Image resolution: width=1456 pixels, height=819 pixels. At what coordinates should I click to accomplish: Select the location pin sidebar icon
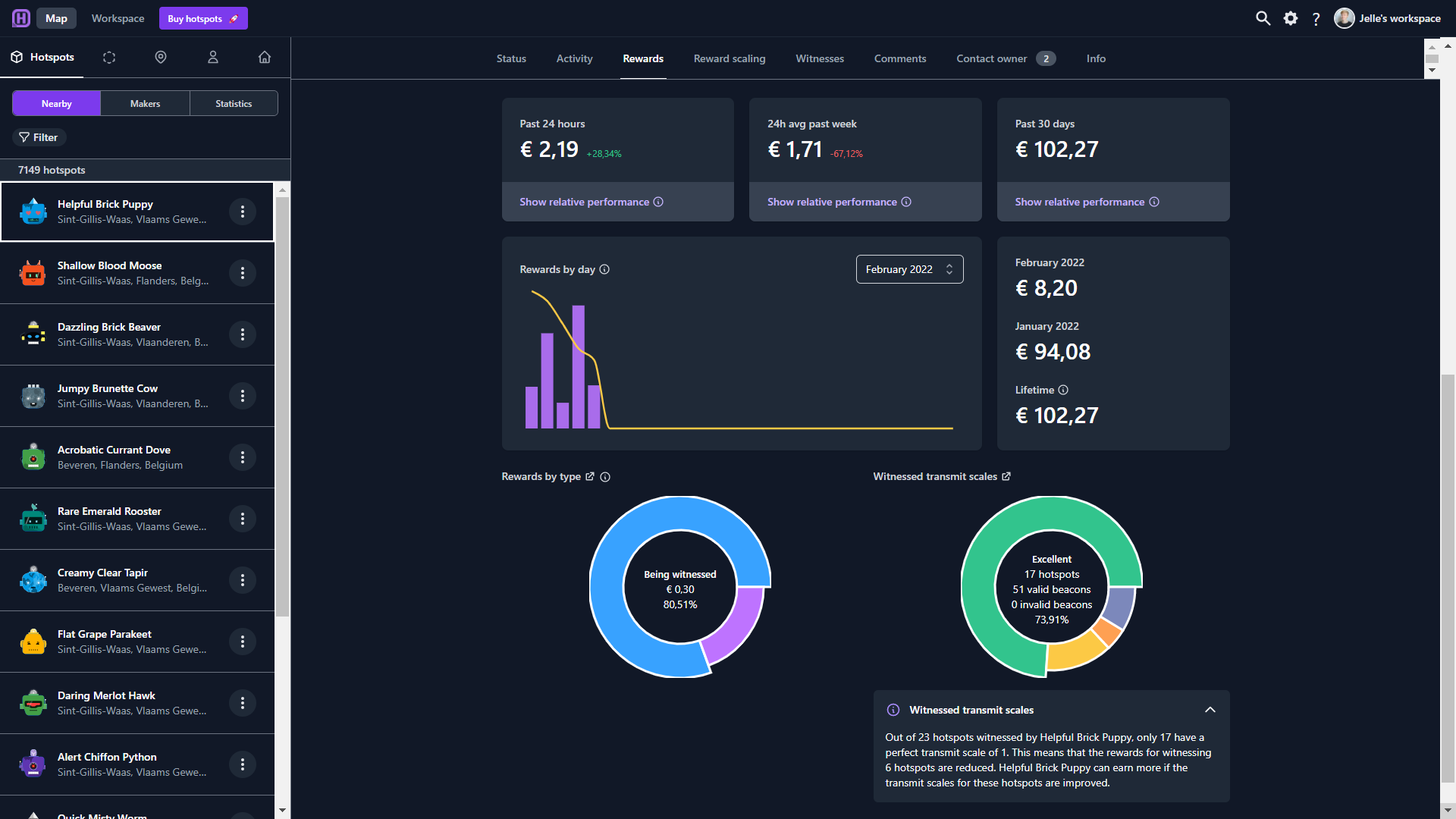[161, 57]
